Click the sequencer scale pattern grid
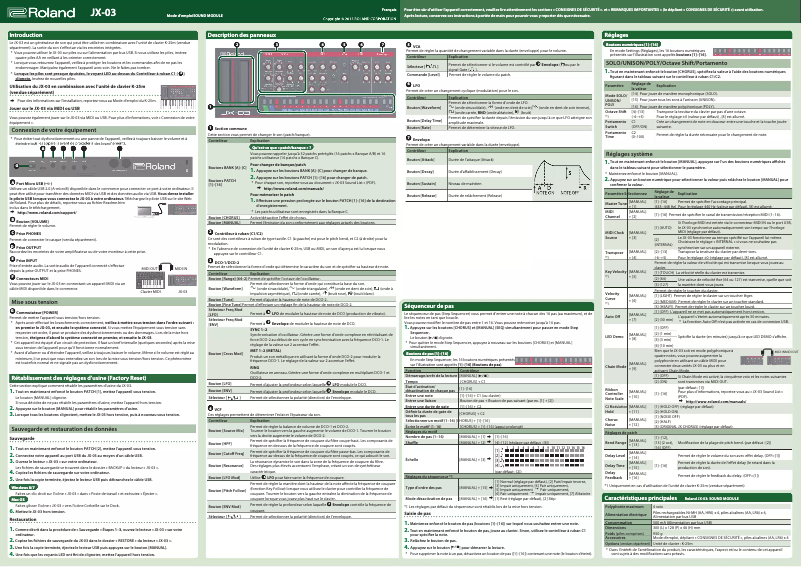Image resolution: width=802 pixels, height=567 pixels. pyautogui.click(x=539, y=459)
